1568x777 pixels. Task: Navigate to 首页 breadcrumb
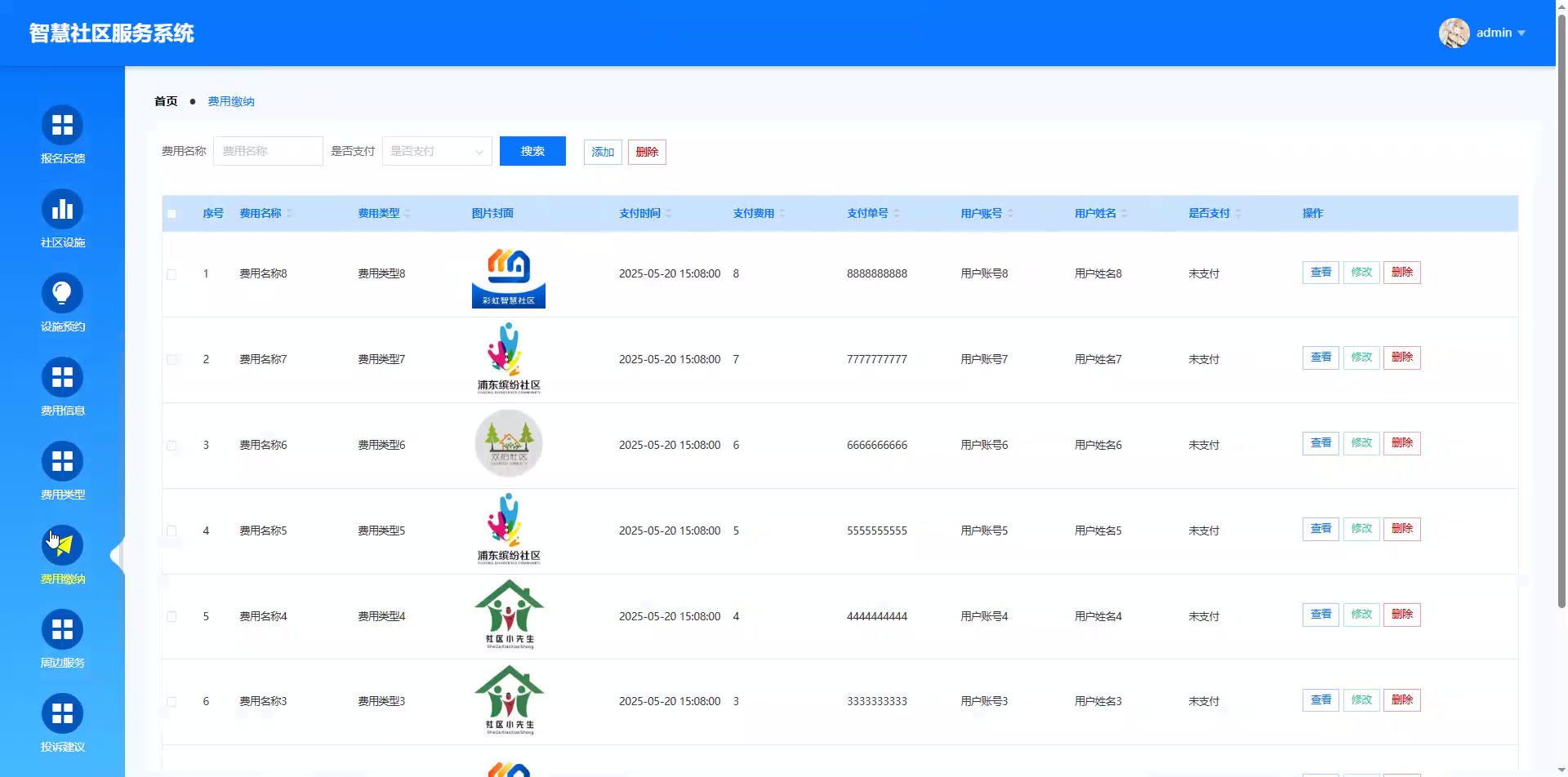(x=166, y=101)
